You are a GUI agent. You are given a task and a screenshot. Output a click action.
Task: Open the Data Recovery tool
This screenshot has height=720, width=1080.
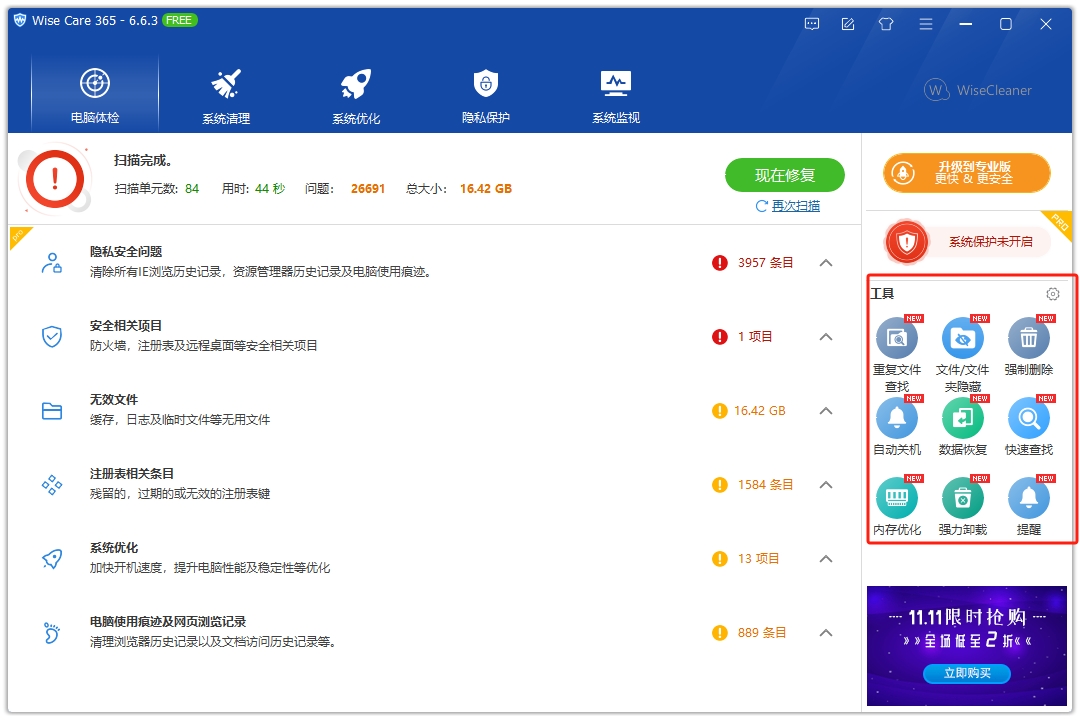pos(962,420)
